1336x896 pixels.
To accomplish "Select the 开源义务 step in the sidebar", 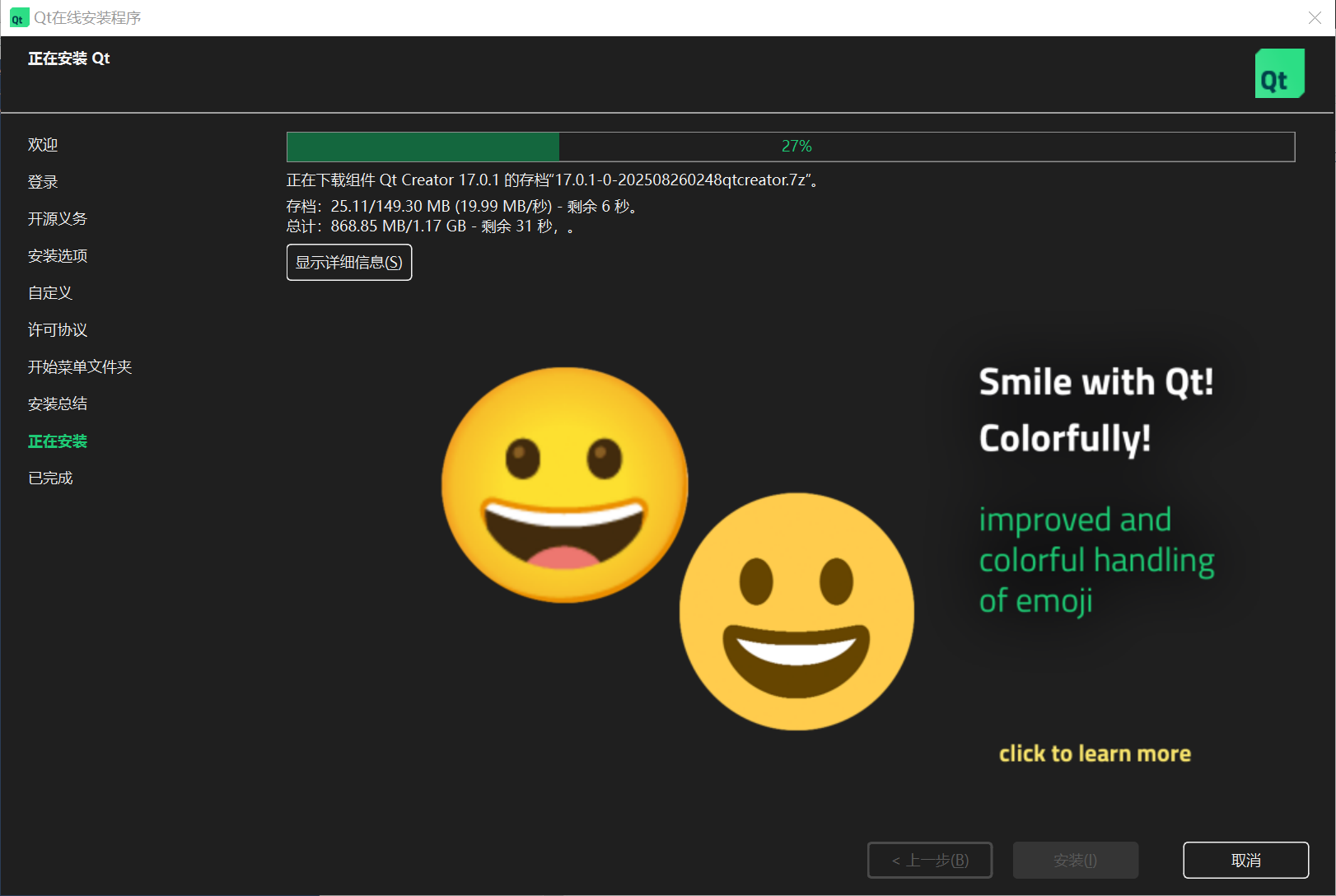I will tap(58, 219).
